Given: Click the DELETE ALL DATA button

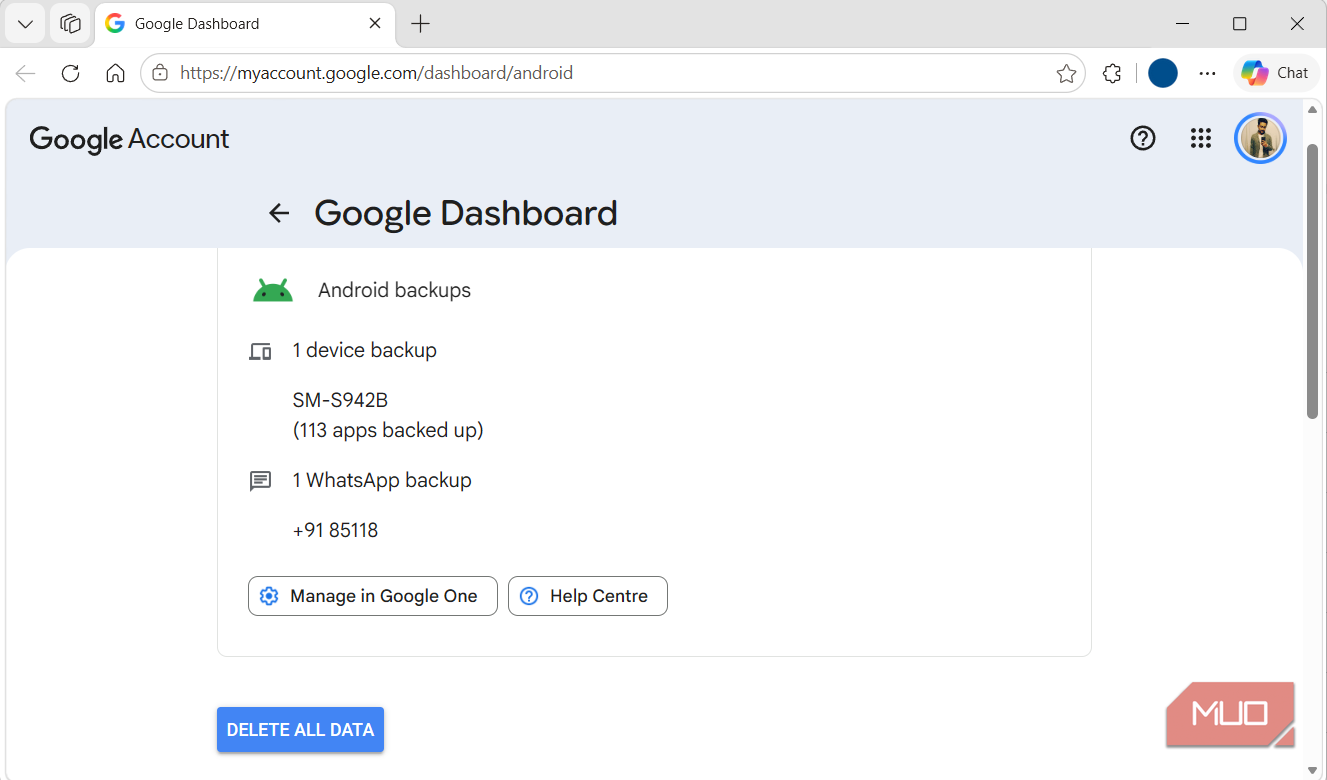Looking at the screenshot, I should click(x=300, y=730).
